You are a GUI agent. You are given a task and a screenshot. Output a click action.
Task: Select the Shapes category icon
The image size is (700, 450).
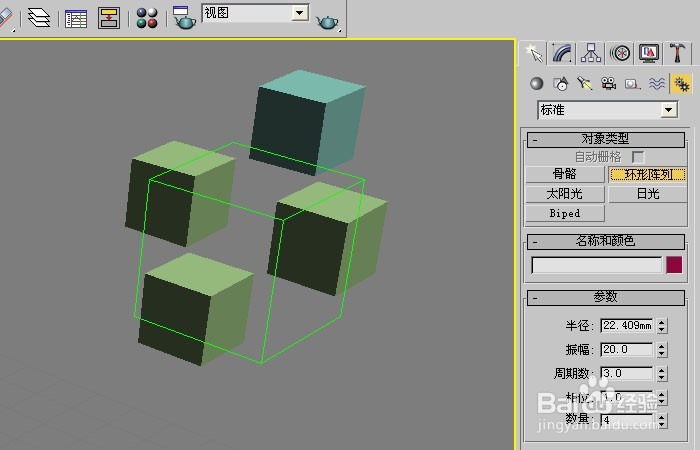tap(561, 83)
